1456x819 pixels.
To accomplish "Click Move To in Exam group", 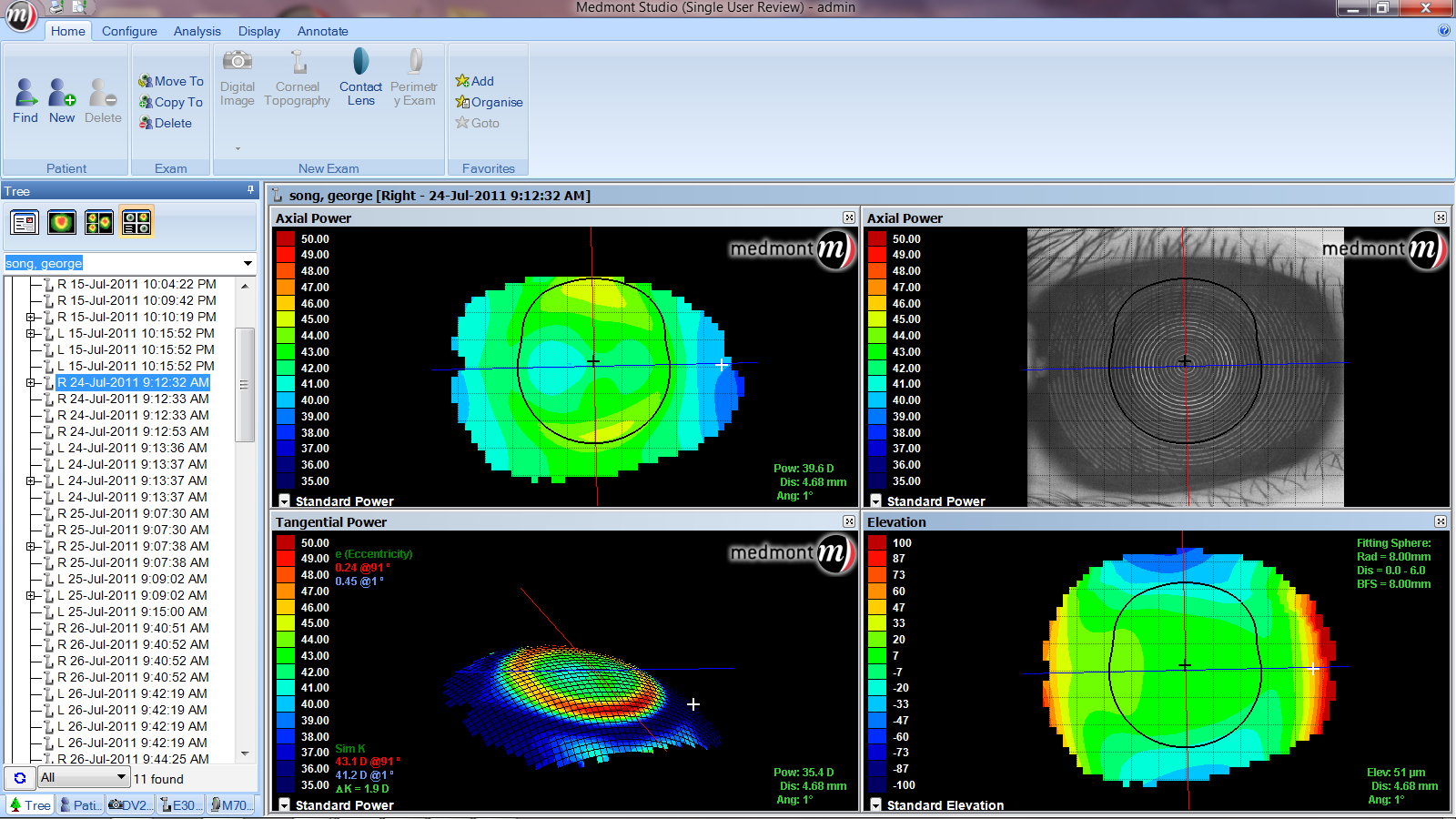I will click(171, 81).
